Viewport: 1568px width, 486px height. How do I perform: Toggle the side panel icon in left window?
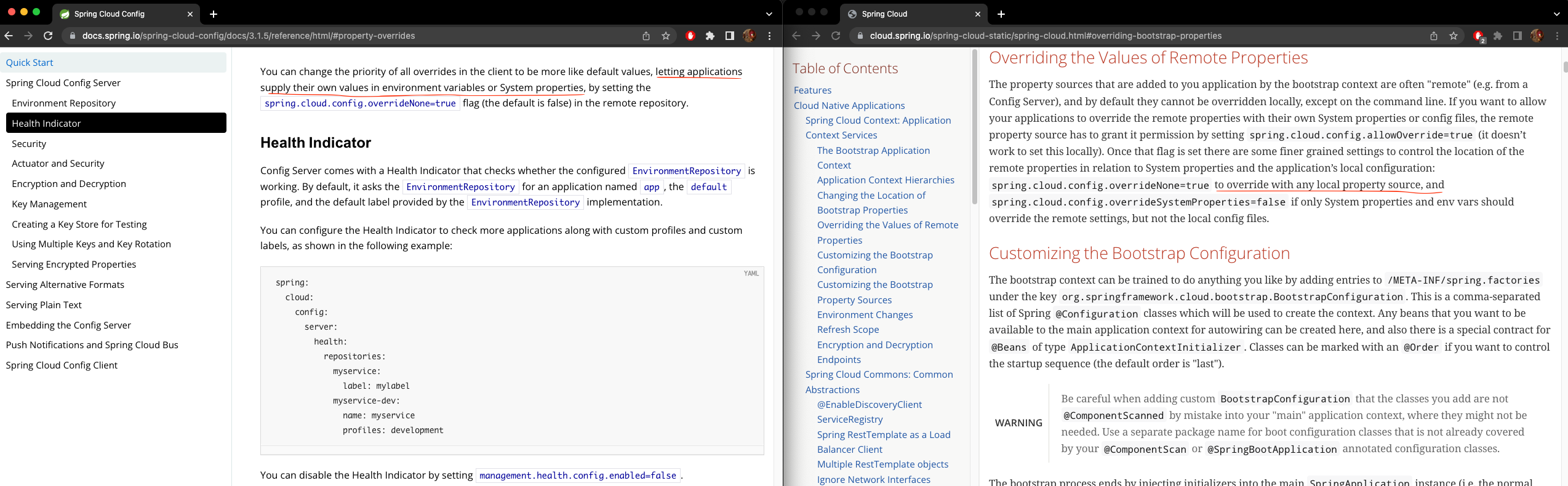pyautogui.click(x=730, y=36)
